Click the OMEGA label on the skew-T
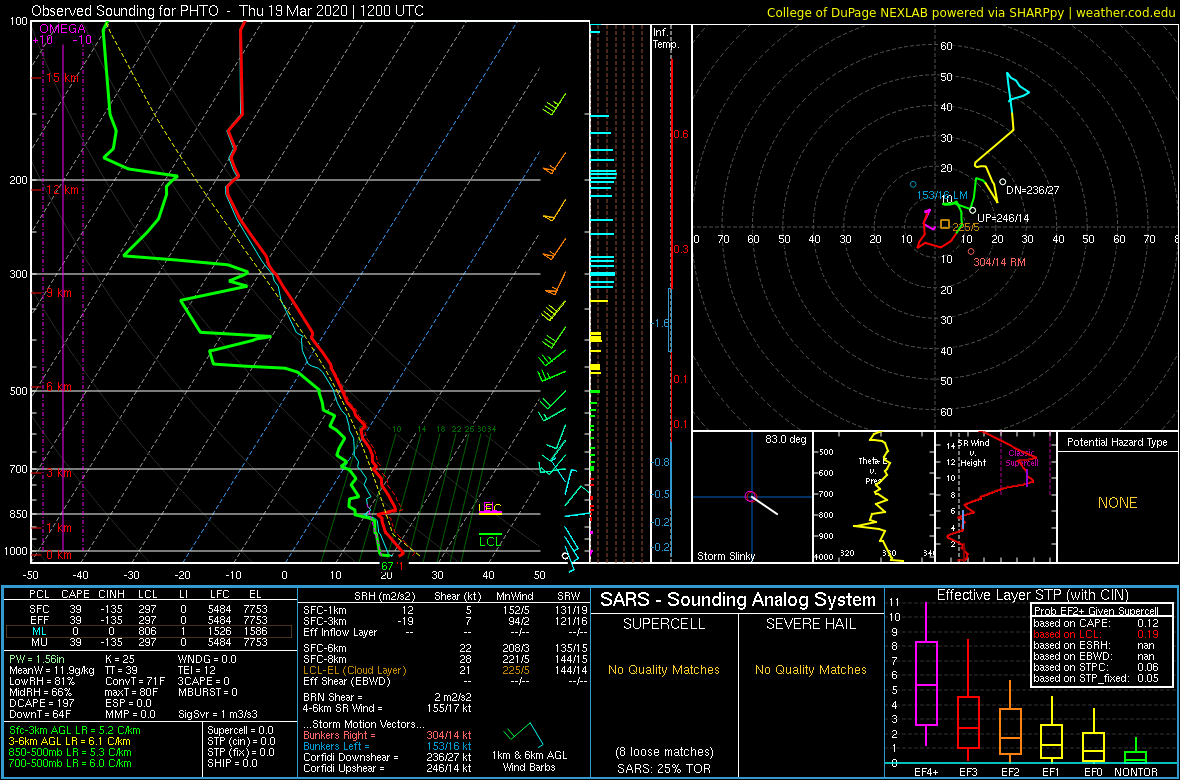The height and width of the screenshot is (780, 1180). (62, 29)
